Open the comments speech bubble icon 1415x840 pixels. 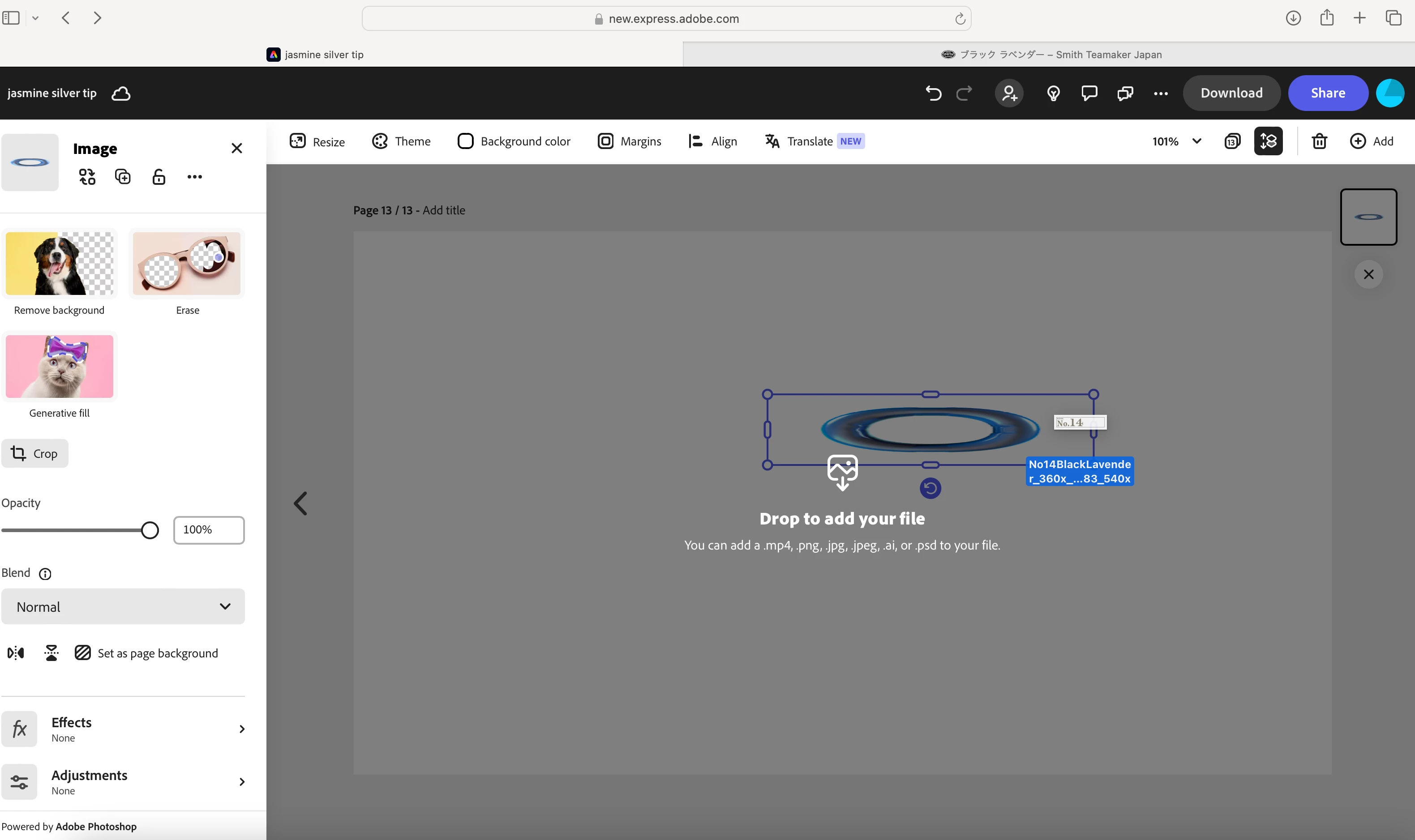(x=1089, y=93)
